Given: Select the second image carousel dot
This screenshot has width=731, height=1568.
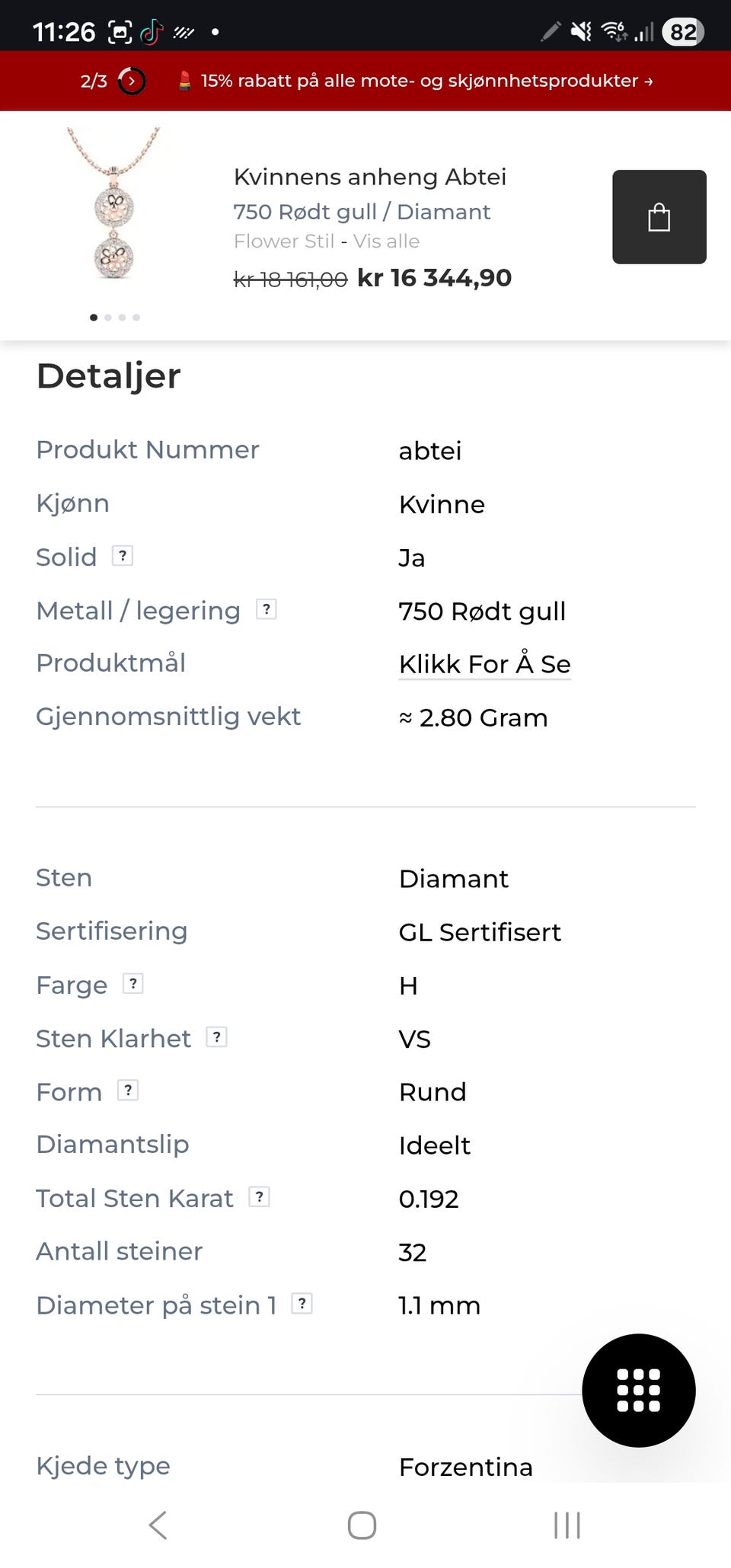Looking at the screenshot, I should click(108, 318).
